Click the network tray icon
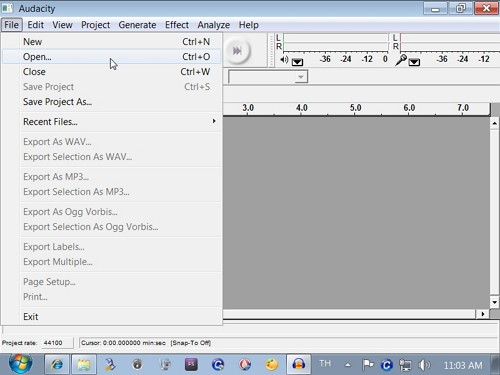The width and height of the screenshot is (500, 375). (x=405, y=365)
